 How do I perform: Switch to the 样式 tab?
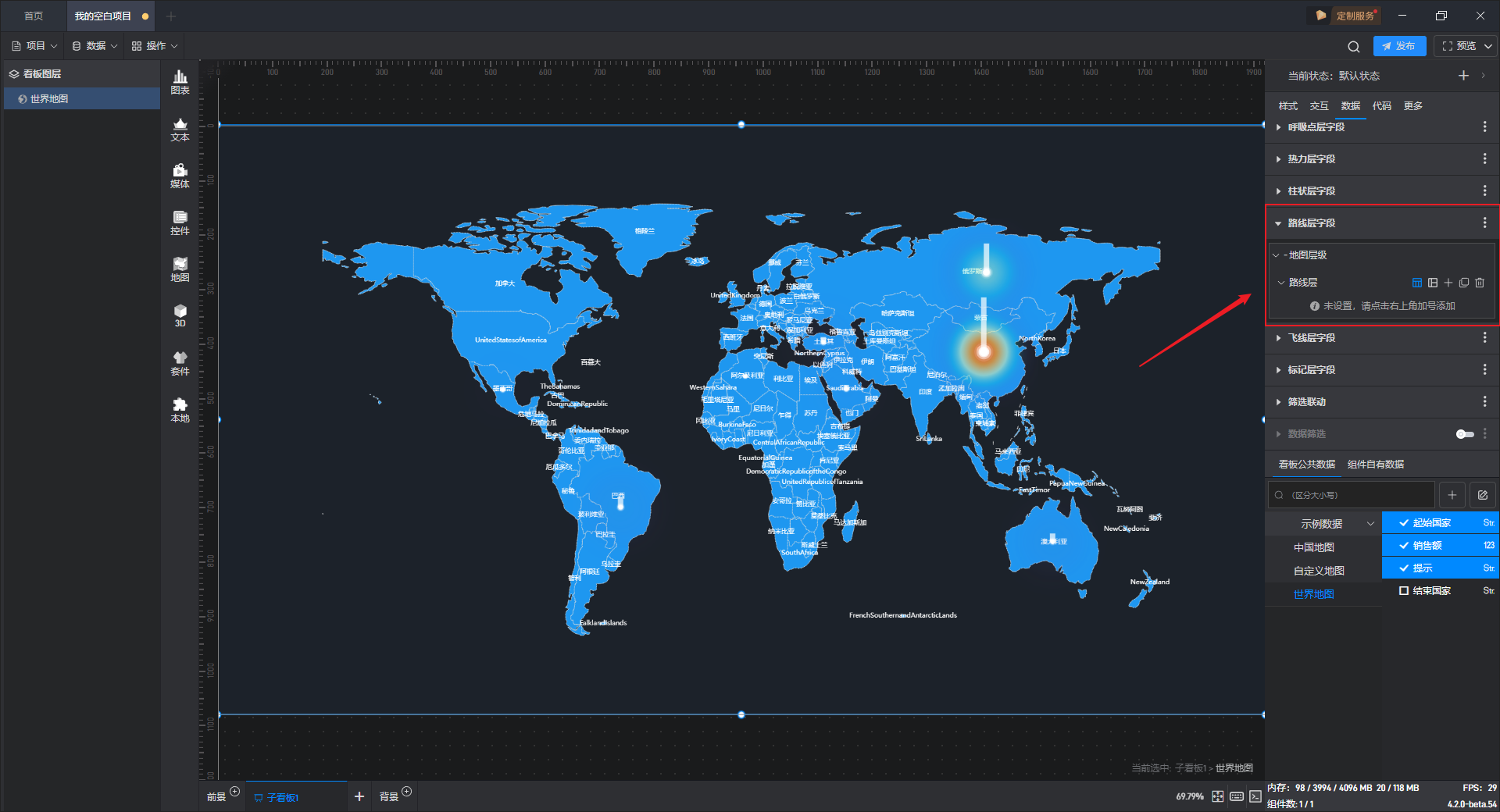click(1287, 105)
